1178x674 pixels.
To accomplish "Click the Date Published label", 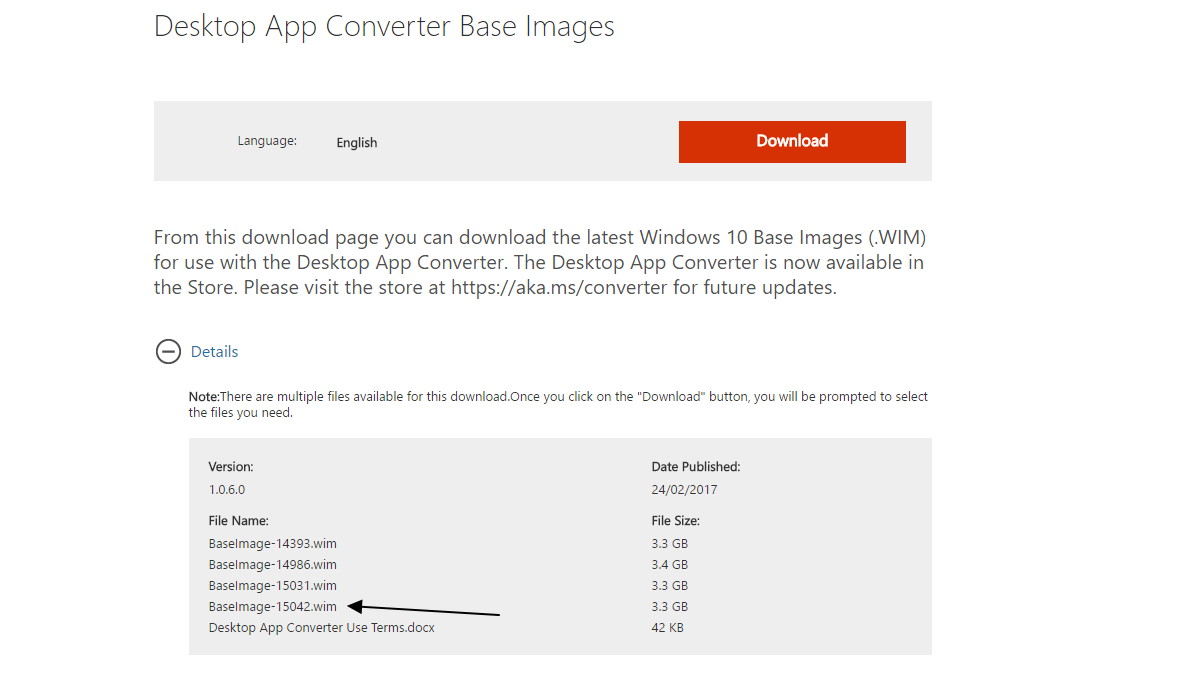I will (696, 467).
